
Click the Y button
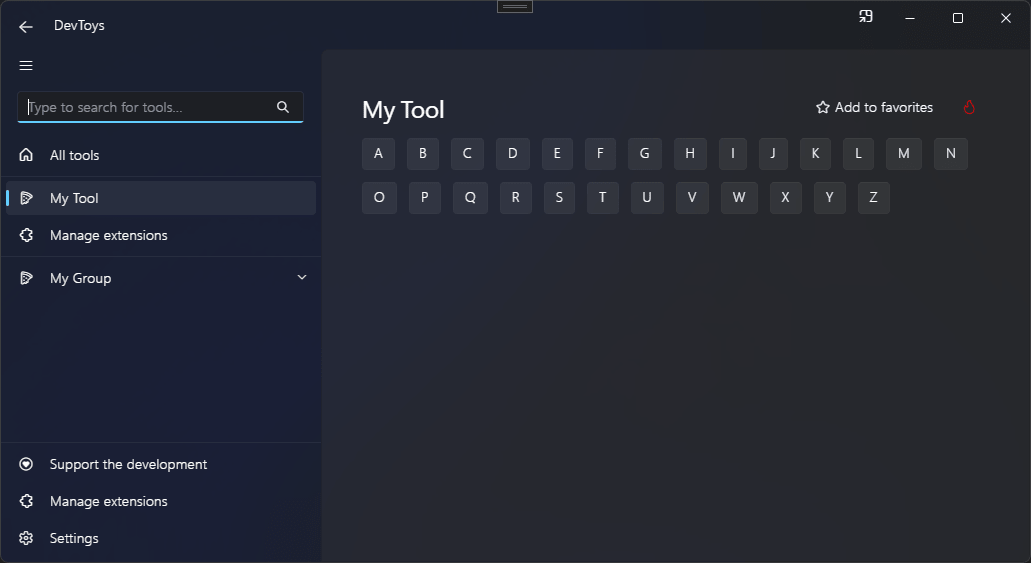coord(830,198)
